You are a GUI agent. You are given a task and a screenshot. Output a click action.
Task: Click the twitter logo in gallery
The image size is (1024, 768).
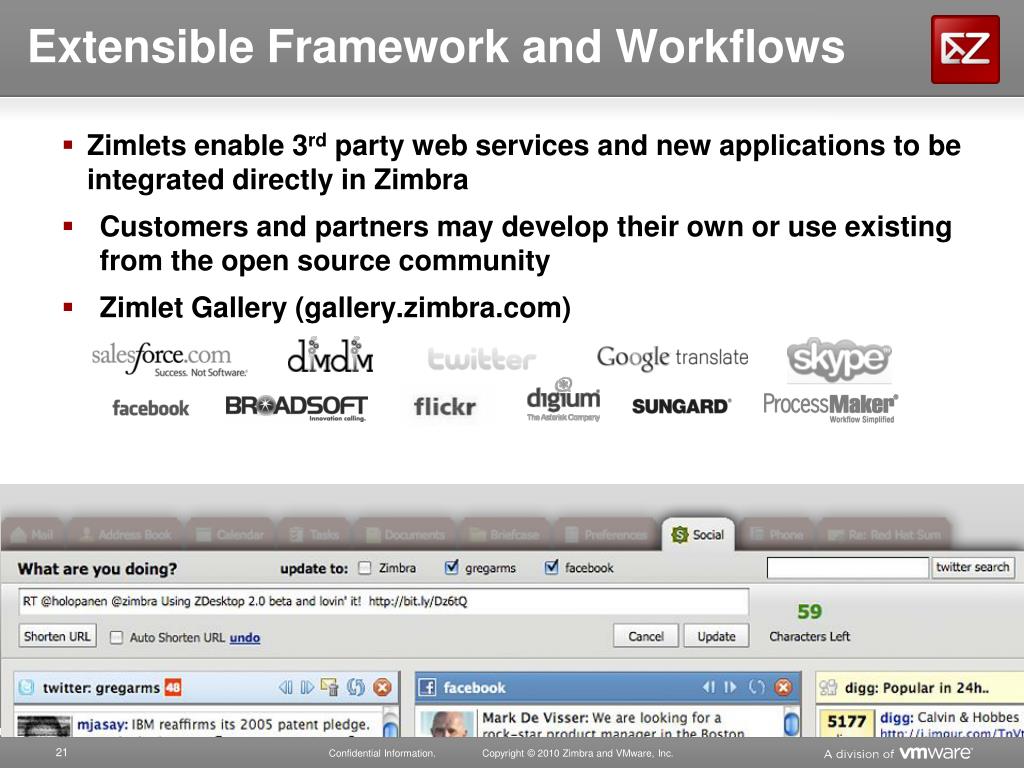tap(481, 360)
